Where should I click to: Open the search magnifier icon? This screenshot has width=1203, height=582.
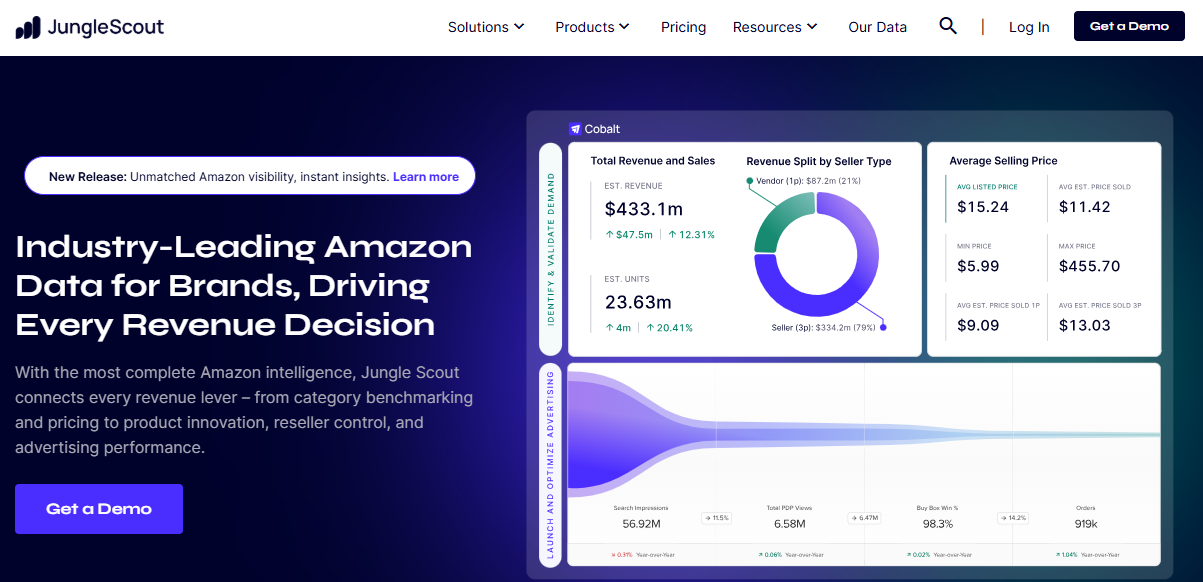point(948,26)
